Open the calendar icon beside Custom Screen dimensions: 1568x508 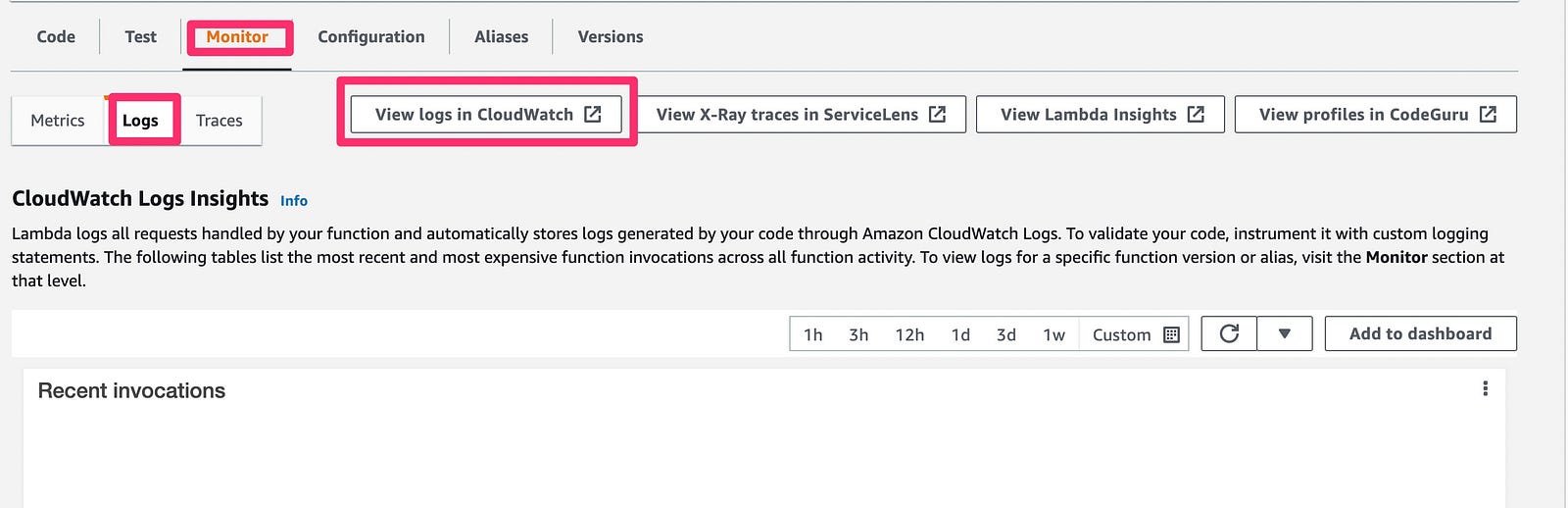tap(1171, 334)
